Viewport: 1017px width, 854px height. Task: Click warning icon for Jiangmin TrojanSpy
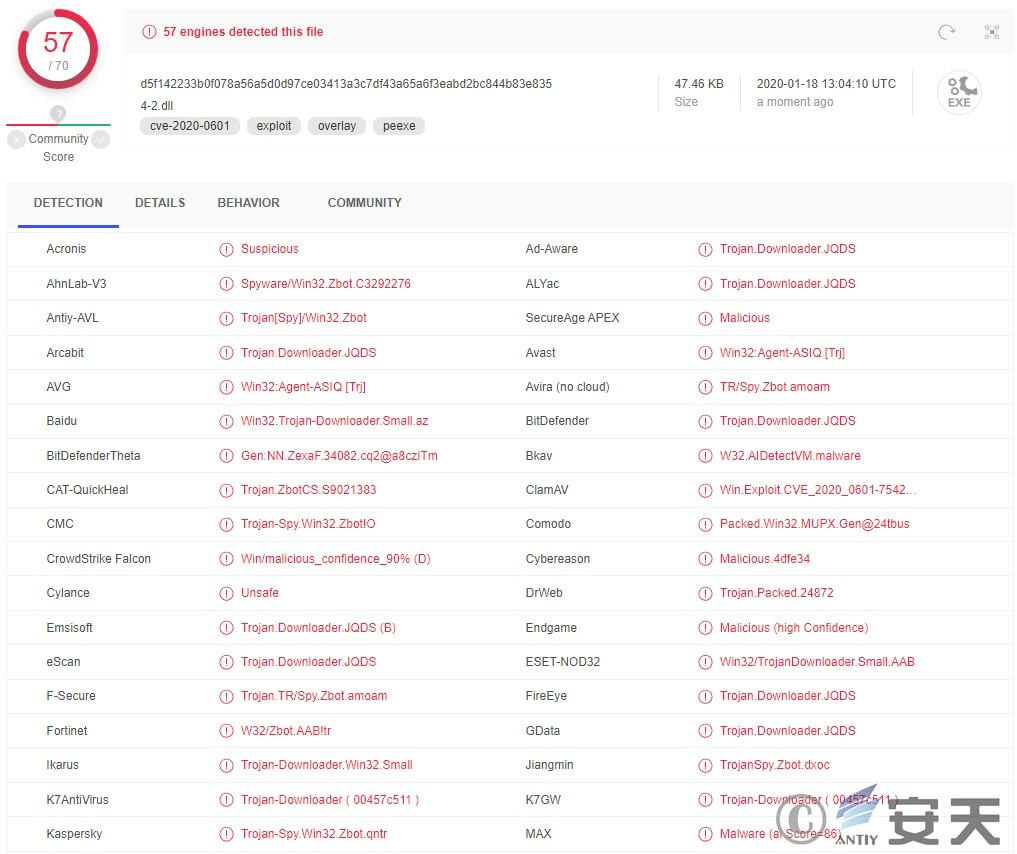point(705,765)
